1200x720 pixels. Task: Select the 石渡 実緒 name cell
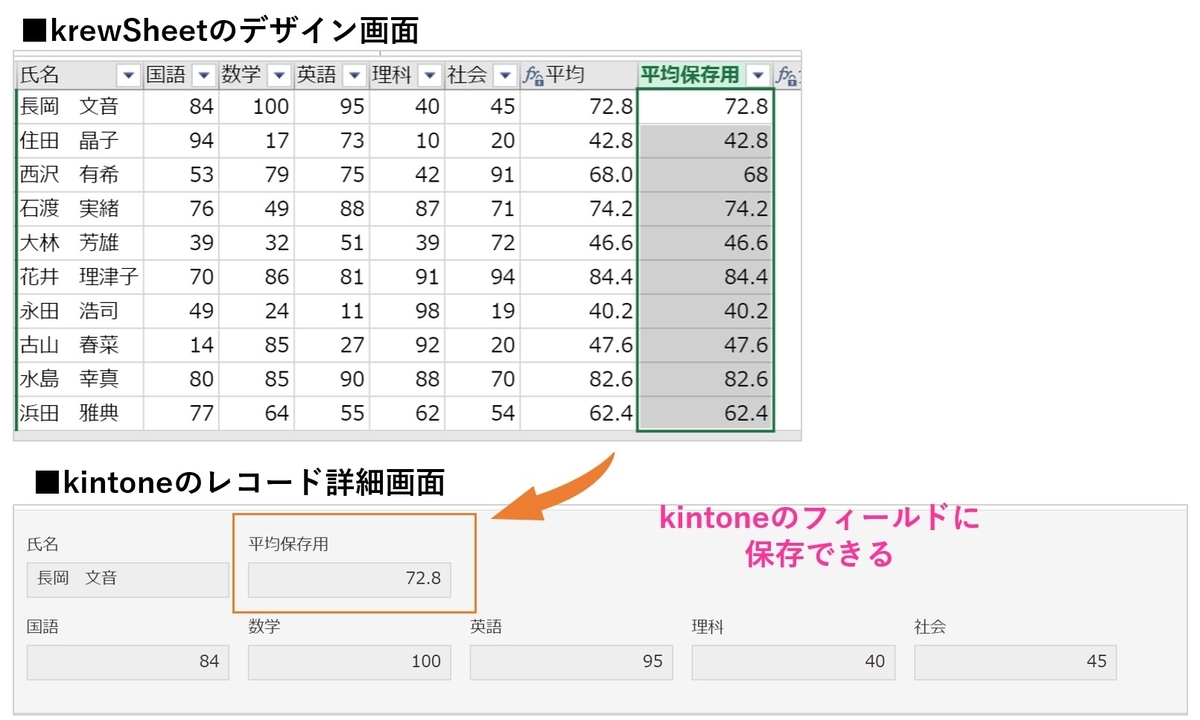(80, 209)
